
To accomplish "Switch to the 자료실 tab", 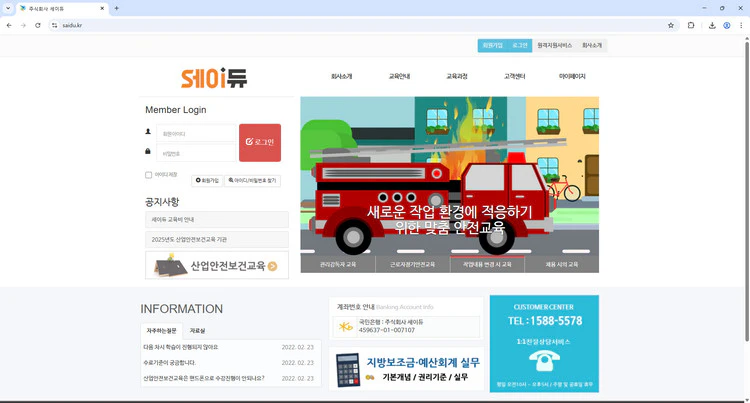I will pyautogui.click(x=198, y=330).
